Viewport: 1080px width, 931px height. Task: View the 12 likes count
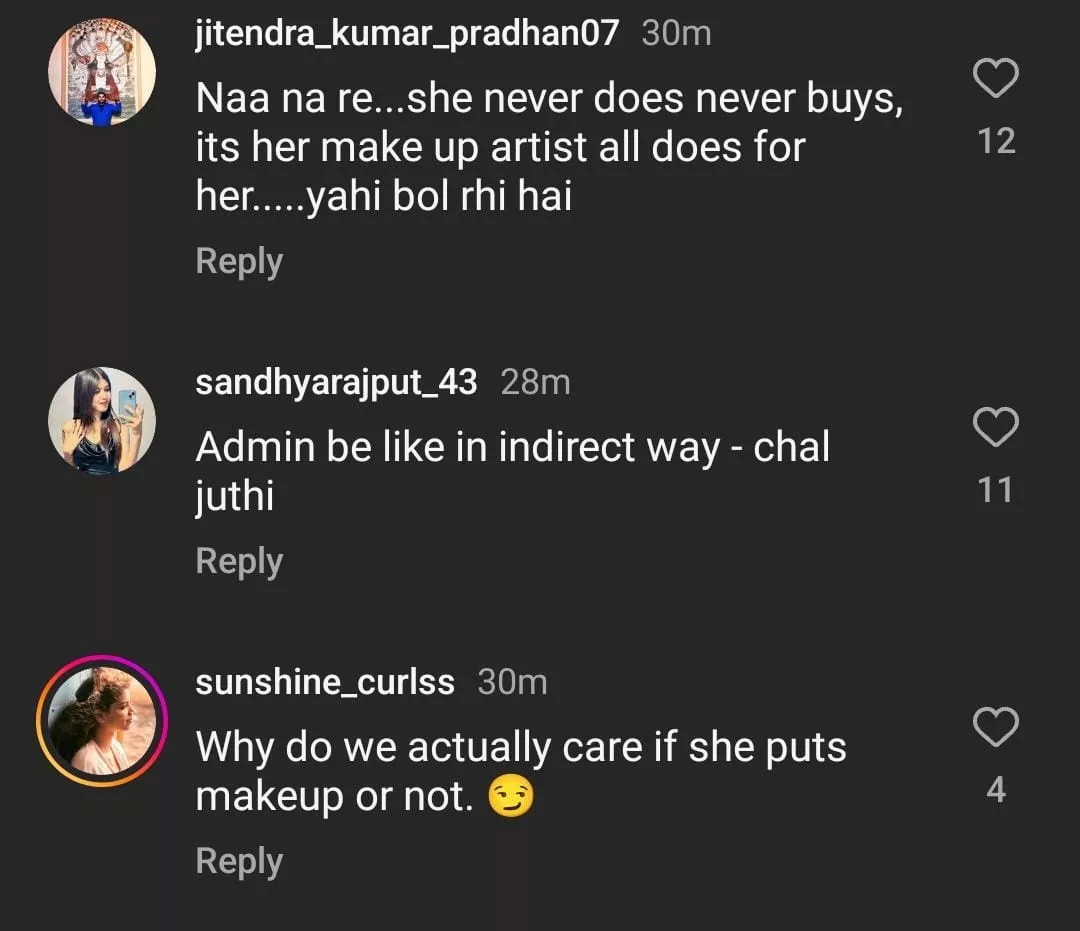[996, 141]
